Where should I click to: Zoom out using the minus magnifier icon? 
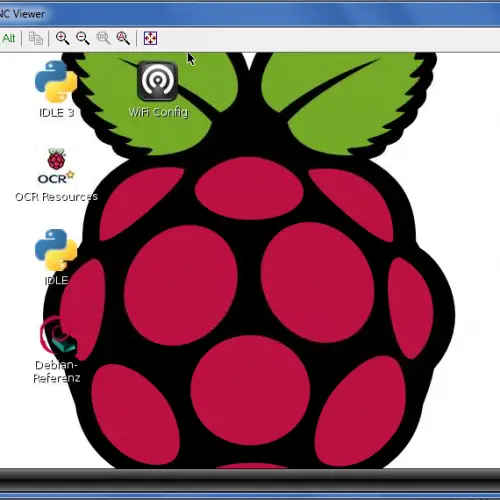(83, 38)
